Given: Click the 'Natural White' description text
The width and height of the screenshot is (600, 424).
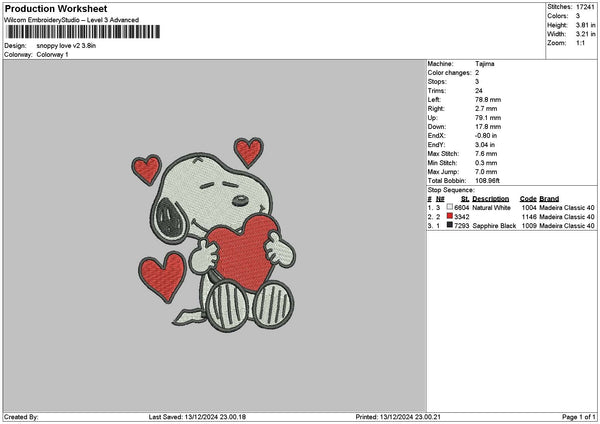Looking at the screenshot, I should click(491, 207).
